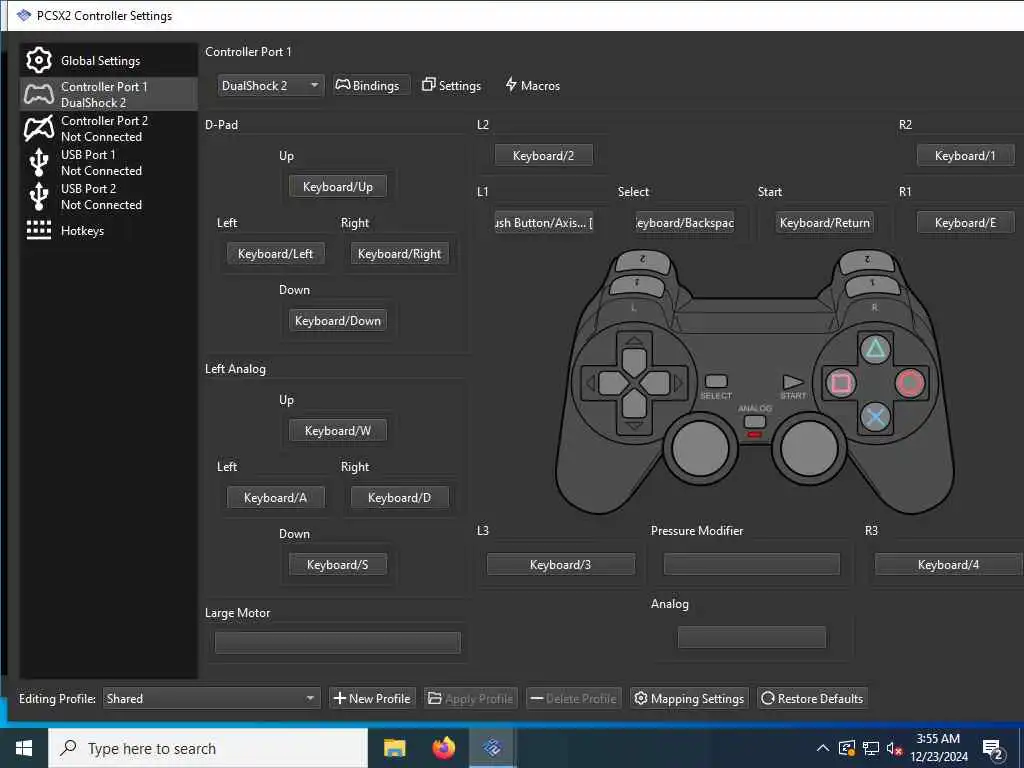Rebind D-Pad Left Keyboard/Left button
Screen dimensions: 1024x768
click(x=276, y=253)
